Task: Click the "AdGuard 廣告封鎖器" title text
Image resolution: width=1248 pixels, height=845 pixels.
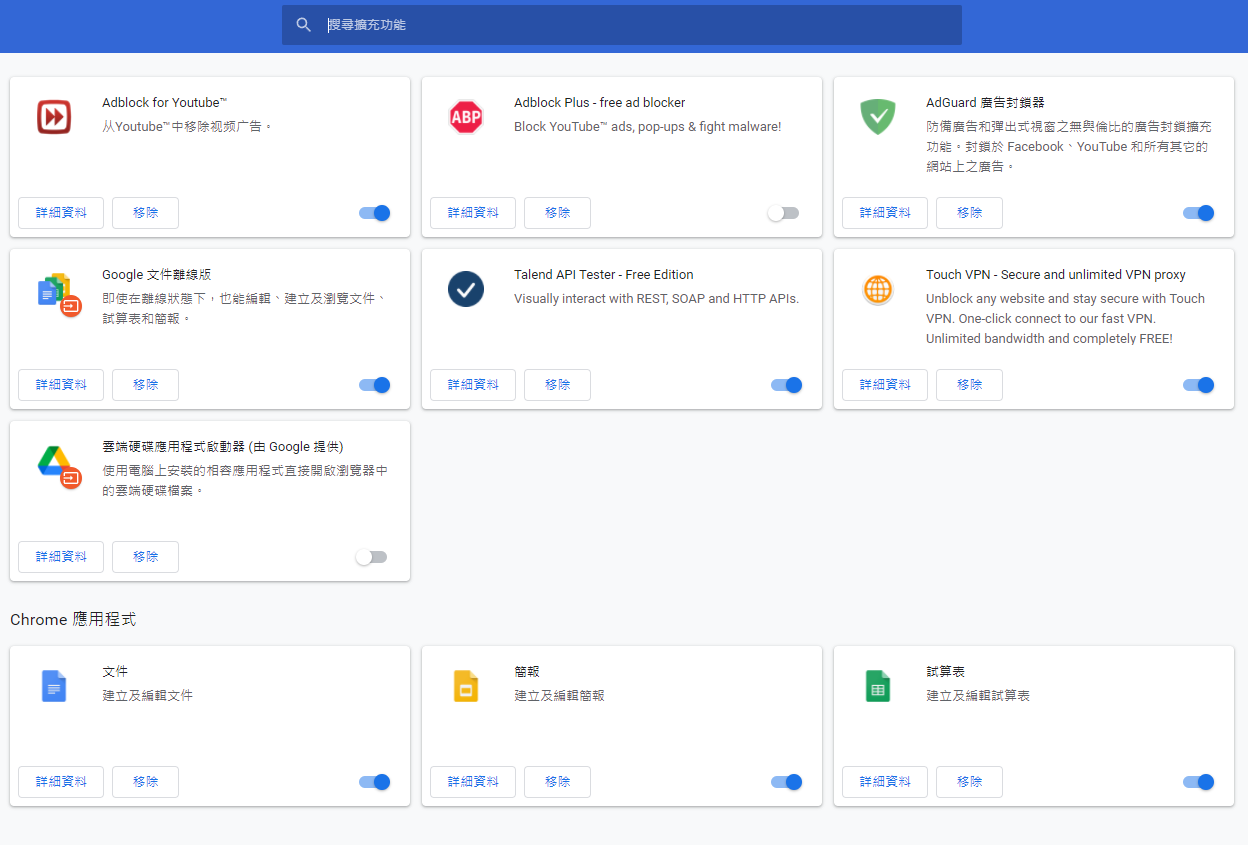Action: 985,103
